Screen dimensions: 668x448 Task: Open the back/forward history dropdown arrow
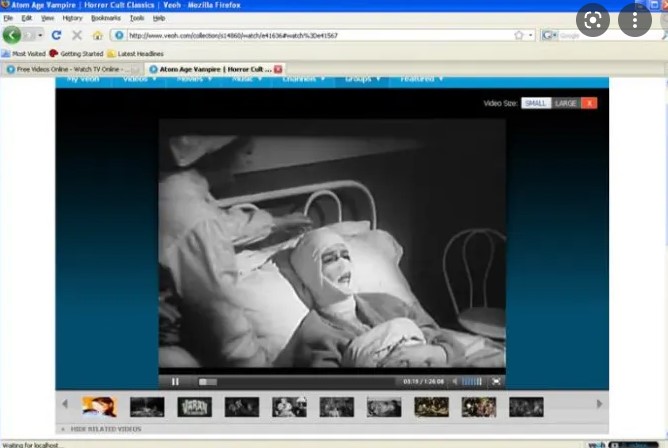coord(40,35)
